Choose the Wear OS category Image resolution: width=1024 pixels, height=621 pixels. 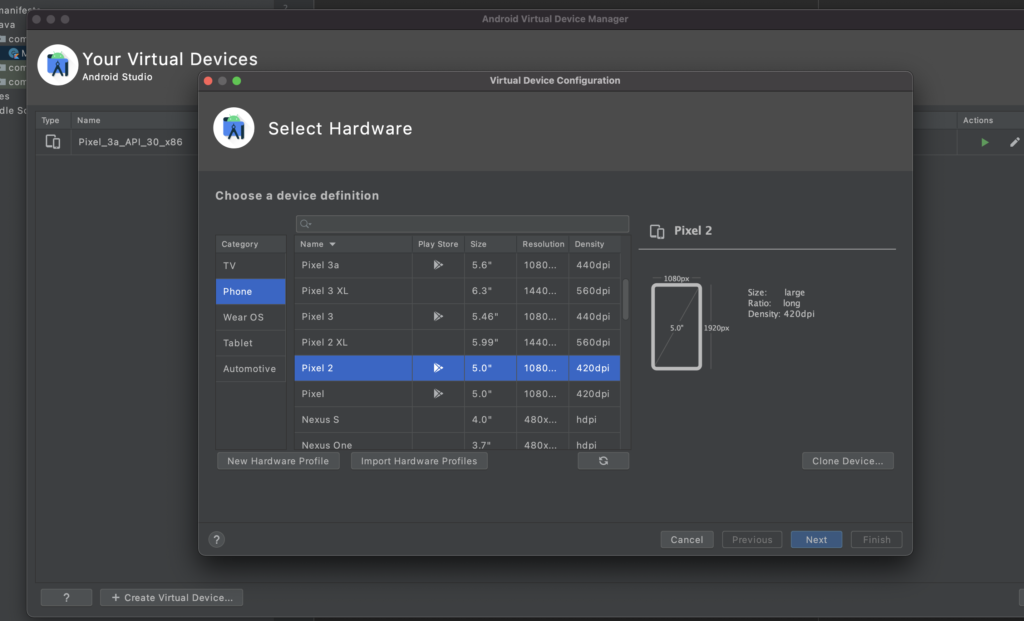pos(251,317)
